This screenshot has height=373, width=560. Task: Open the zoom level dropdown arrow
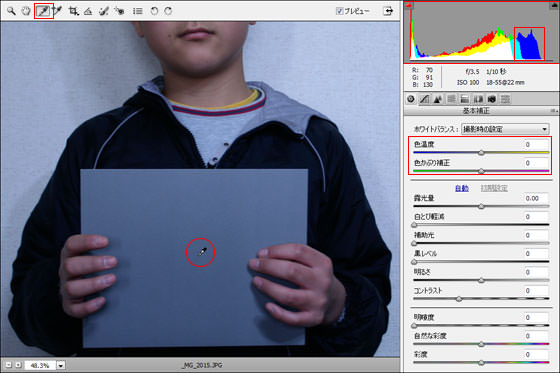click(x=61, y=365)
